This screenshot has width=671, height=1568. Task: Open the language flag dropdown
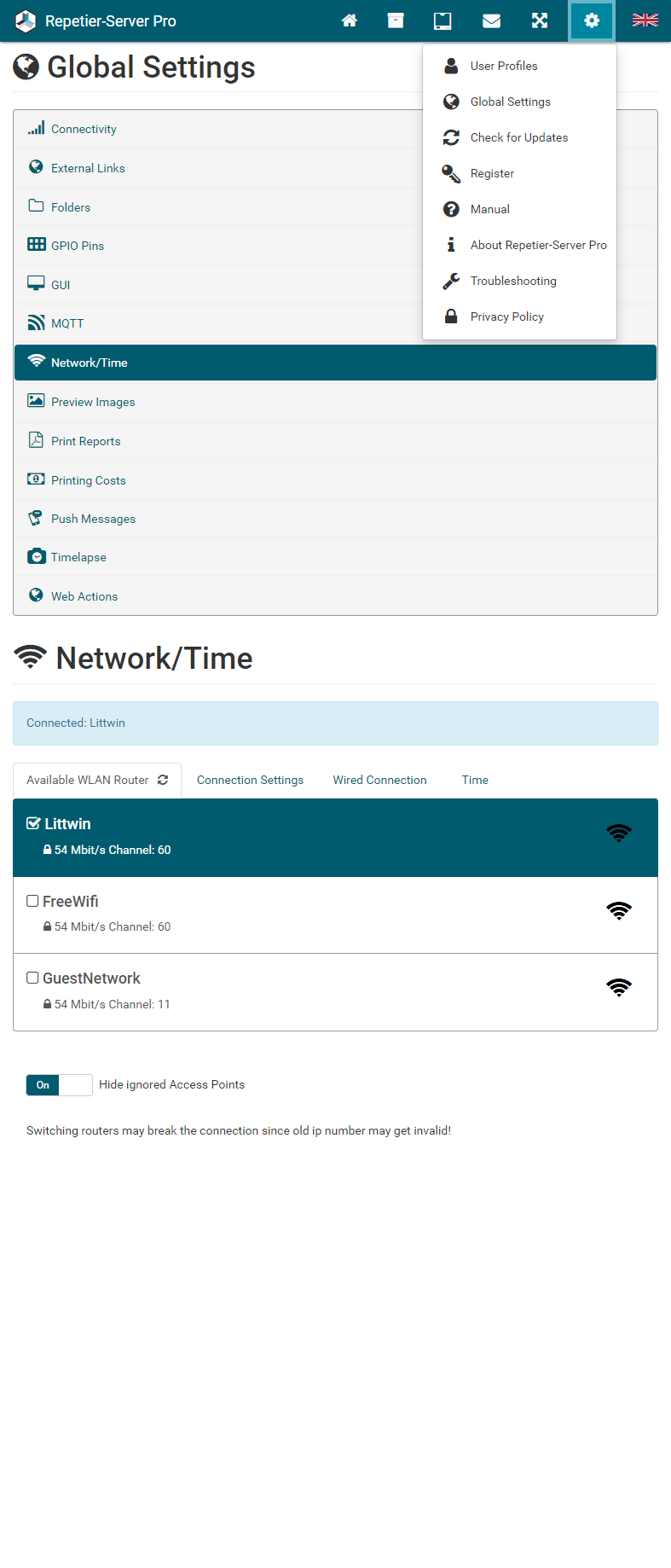645,21
